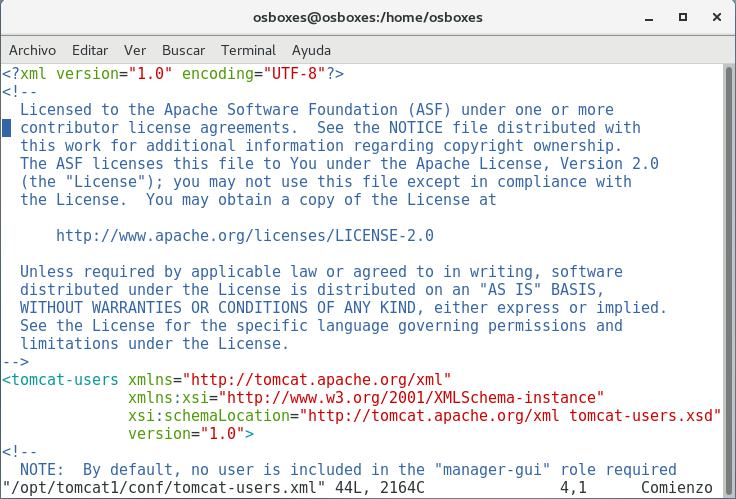Open the Ayuda menu
The width and height of the screenshot is (736, 499).
point(312,50)
